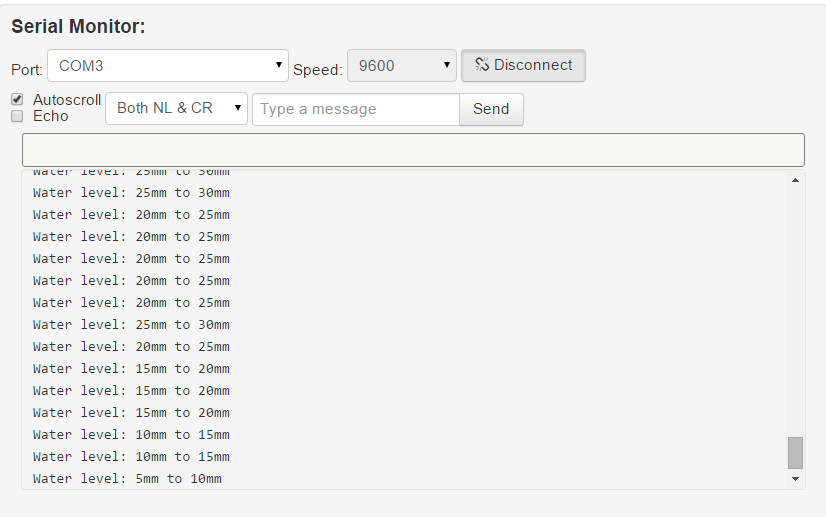Click the unlink icon on Disconnect

tap(481, 65)
